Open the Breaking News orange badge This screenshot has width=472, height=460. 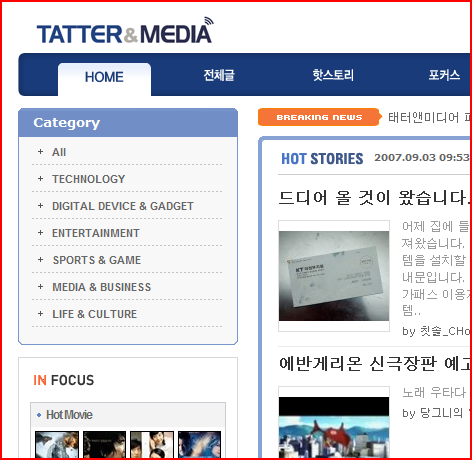coord(319,117)
